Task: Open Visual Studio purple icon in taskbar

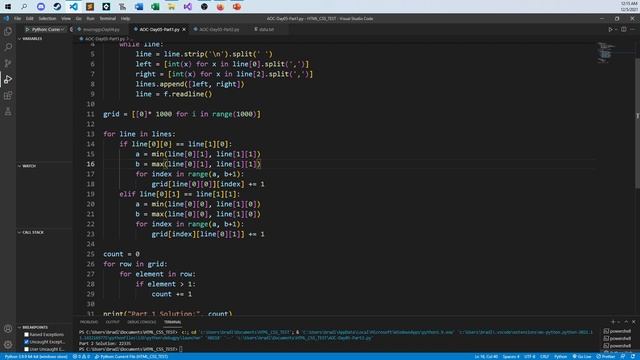Action: coord(188,7)
